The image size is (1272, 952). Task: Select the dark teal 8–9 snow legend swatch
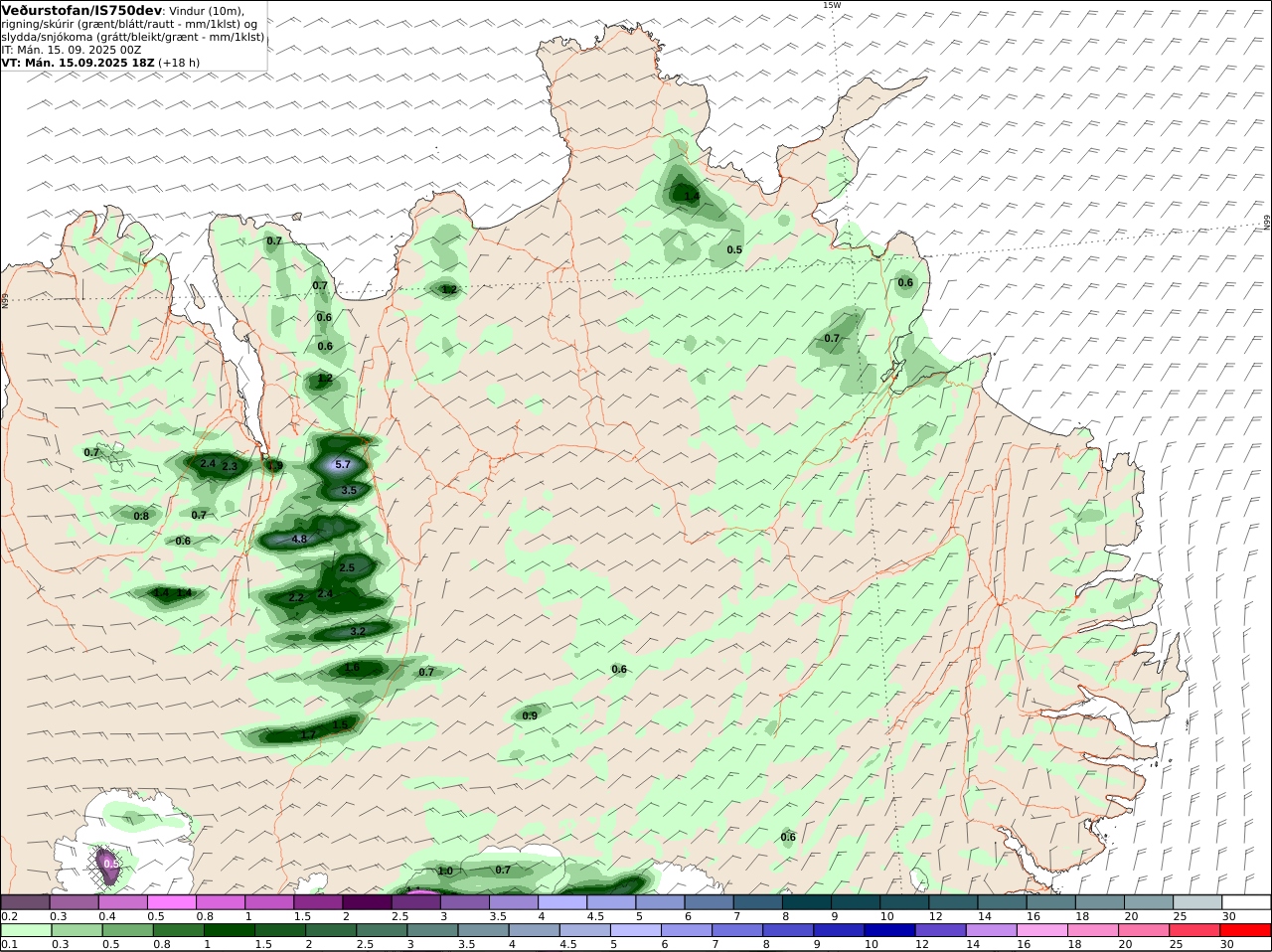point(809,901)
